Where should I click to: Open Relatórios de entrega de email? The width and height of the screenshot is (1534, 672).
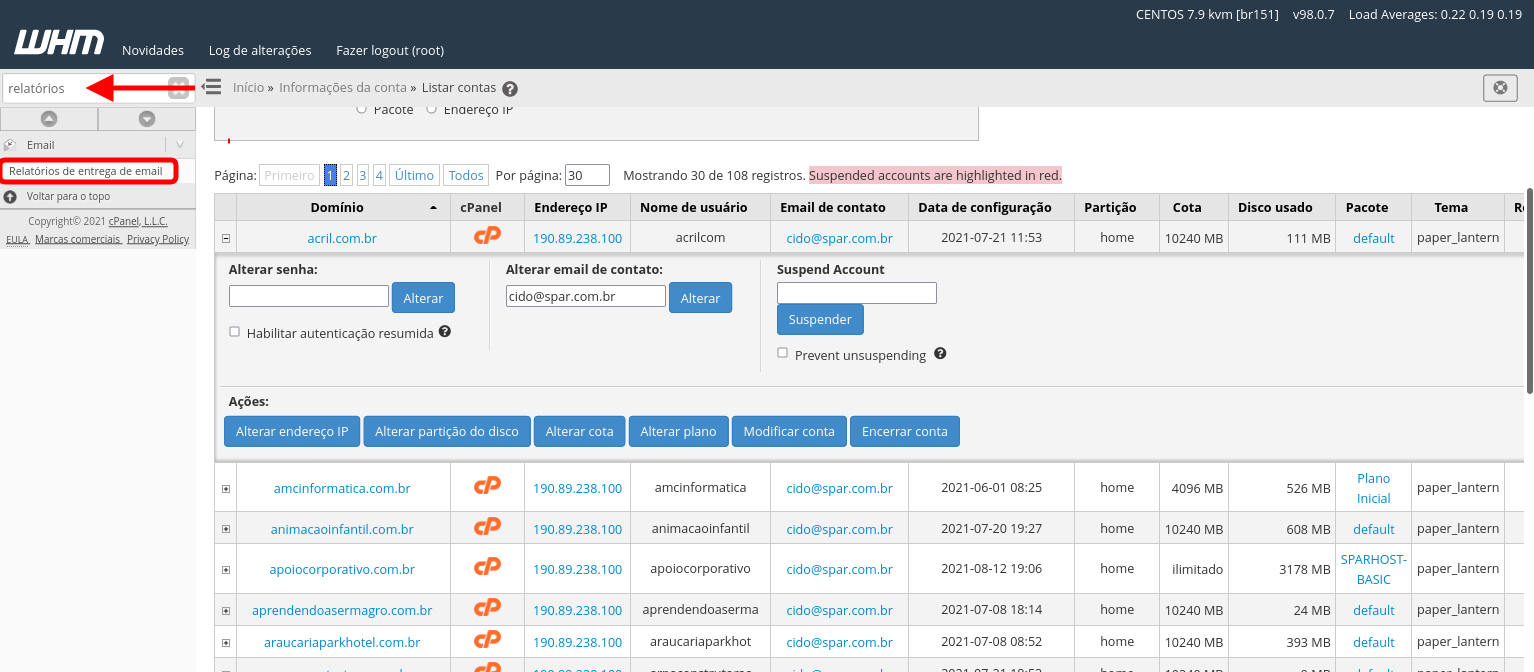coord(86,171)
